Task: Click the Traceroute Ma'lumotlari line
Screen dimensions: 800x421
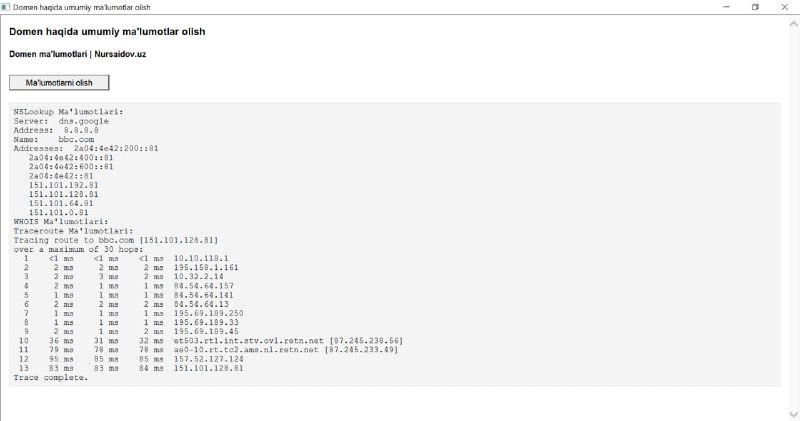Action: point(73,231)
